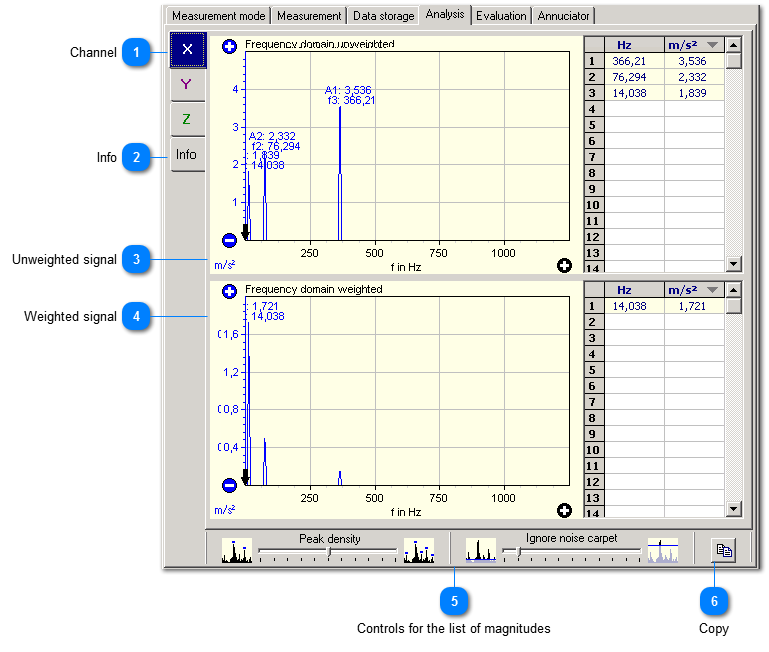Screen dimensions: 769x652
Task: Sort unweighted table by m/s² column
Action: (x=692, y=45)
